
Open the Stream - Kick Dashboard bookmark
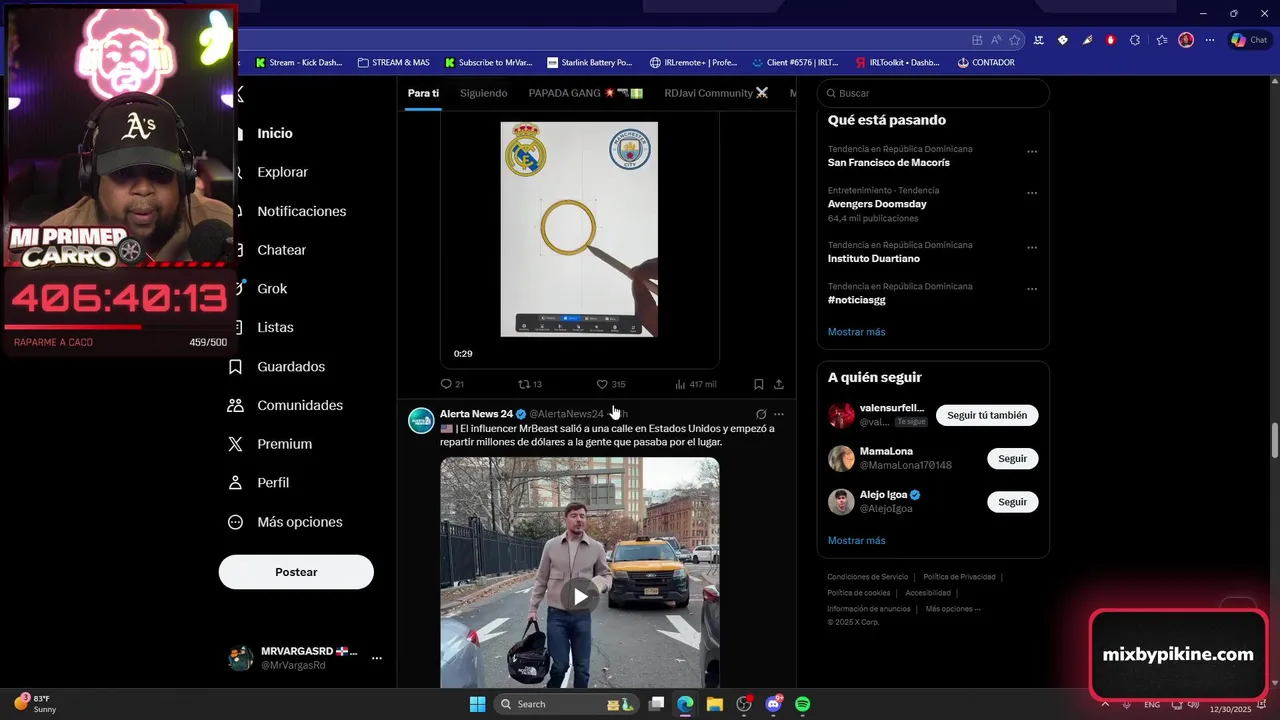(x=299, y=62)
